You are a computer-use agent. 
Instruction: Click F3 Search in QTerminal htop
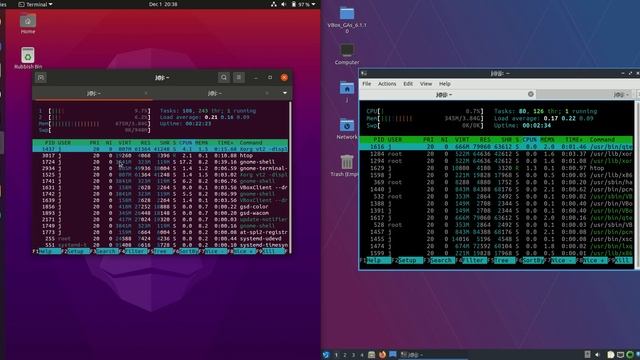coord(440,260)
